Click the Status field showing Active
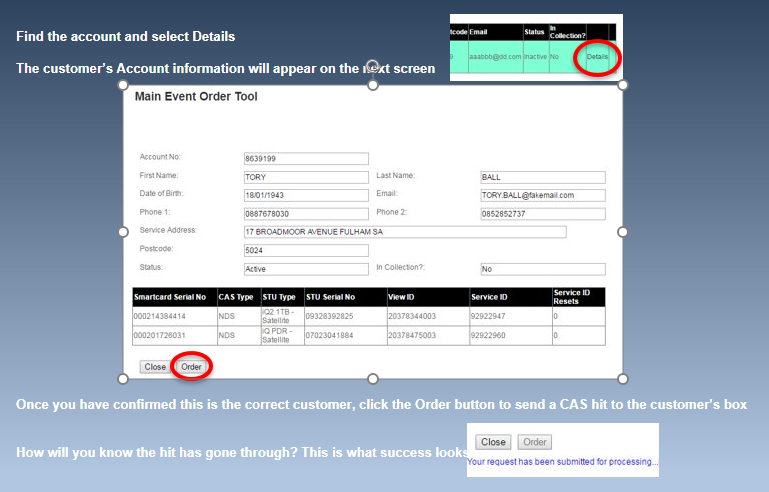Image resolution: width=769 pixels, height=492 pixels. click(306, 269)
